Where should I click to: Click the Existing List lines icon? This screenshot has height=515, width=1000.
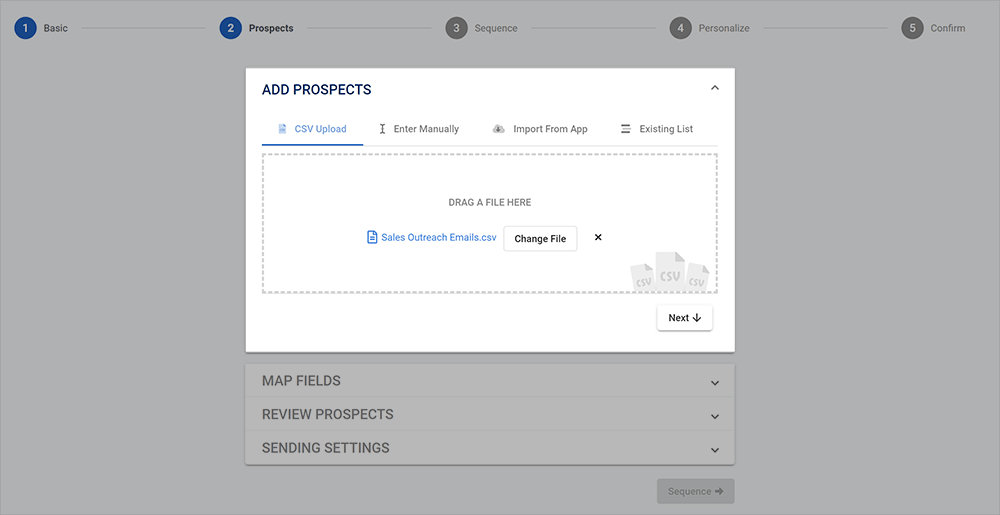pyautogui.click(x=626, y=129)
